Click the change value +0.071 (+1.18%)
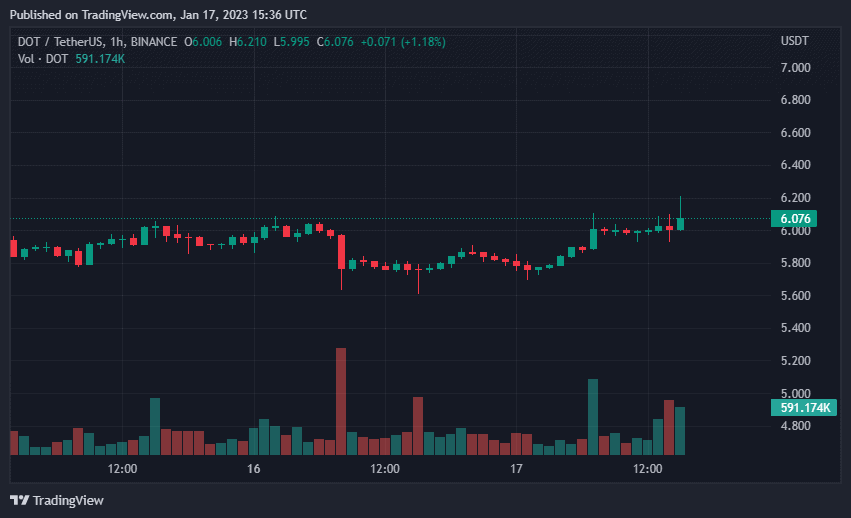This screenshot has width=851, height=518. tap(403, 42)
